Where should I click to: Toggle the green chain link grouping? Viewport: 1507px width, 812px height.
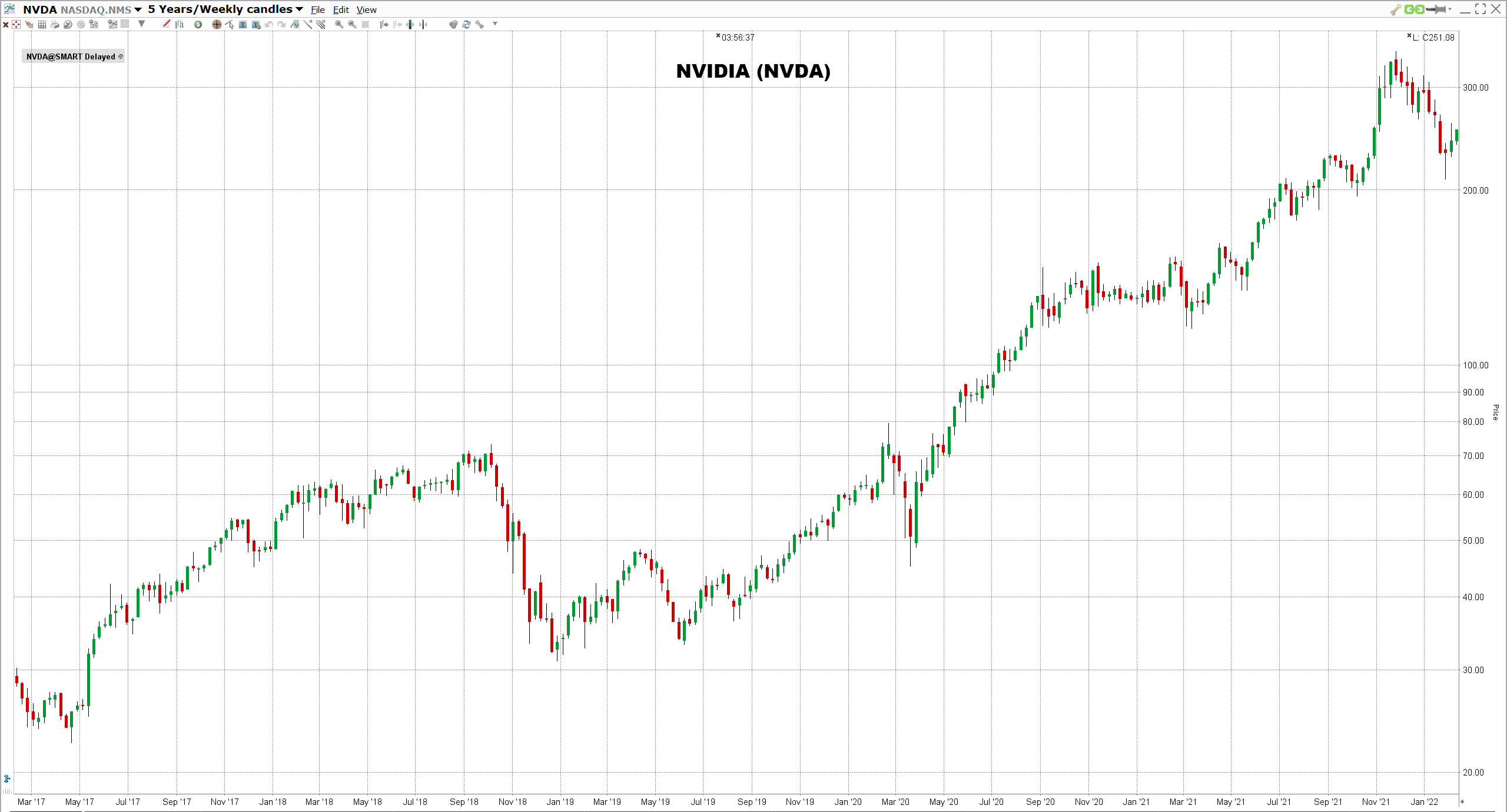point(1414,9)
